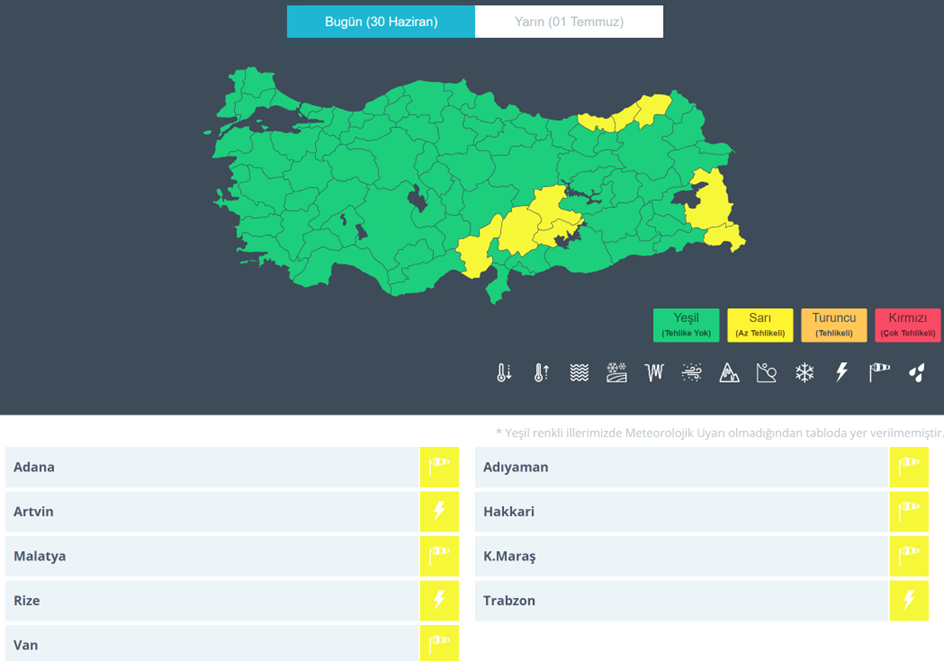
Task: Click the lightning bolt icon in legend row
Action: point(842,373)
